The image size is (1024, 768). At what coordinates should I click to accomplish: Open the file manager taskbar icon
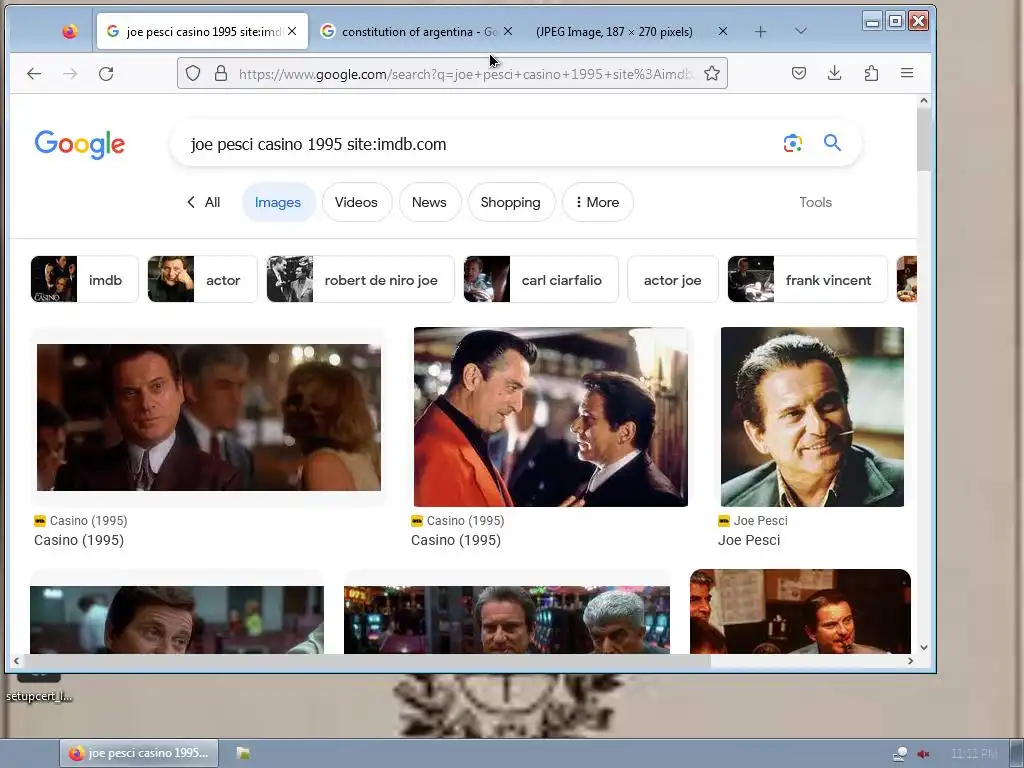pyautogui.click(x=243, y=753)
